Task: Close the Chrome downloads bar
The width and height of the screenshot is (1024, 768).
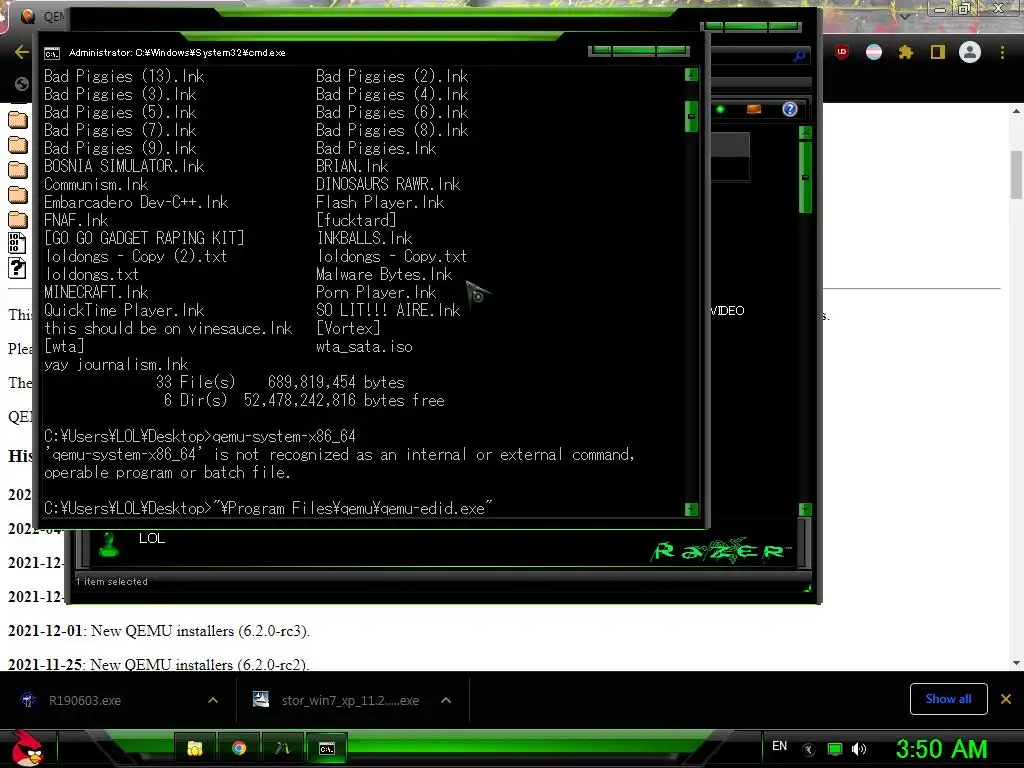Action: click(x=1006, y=699)
